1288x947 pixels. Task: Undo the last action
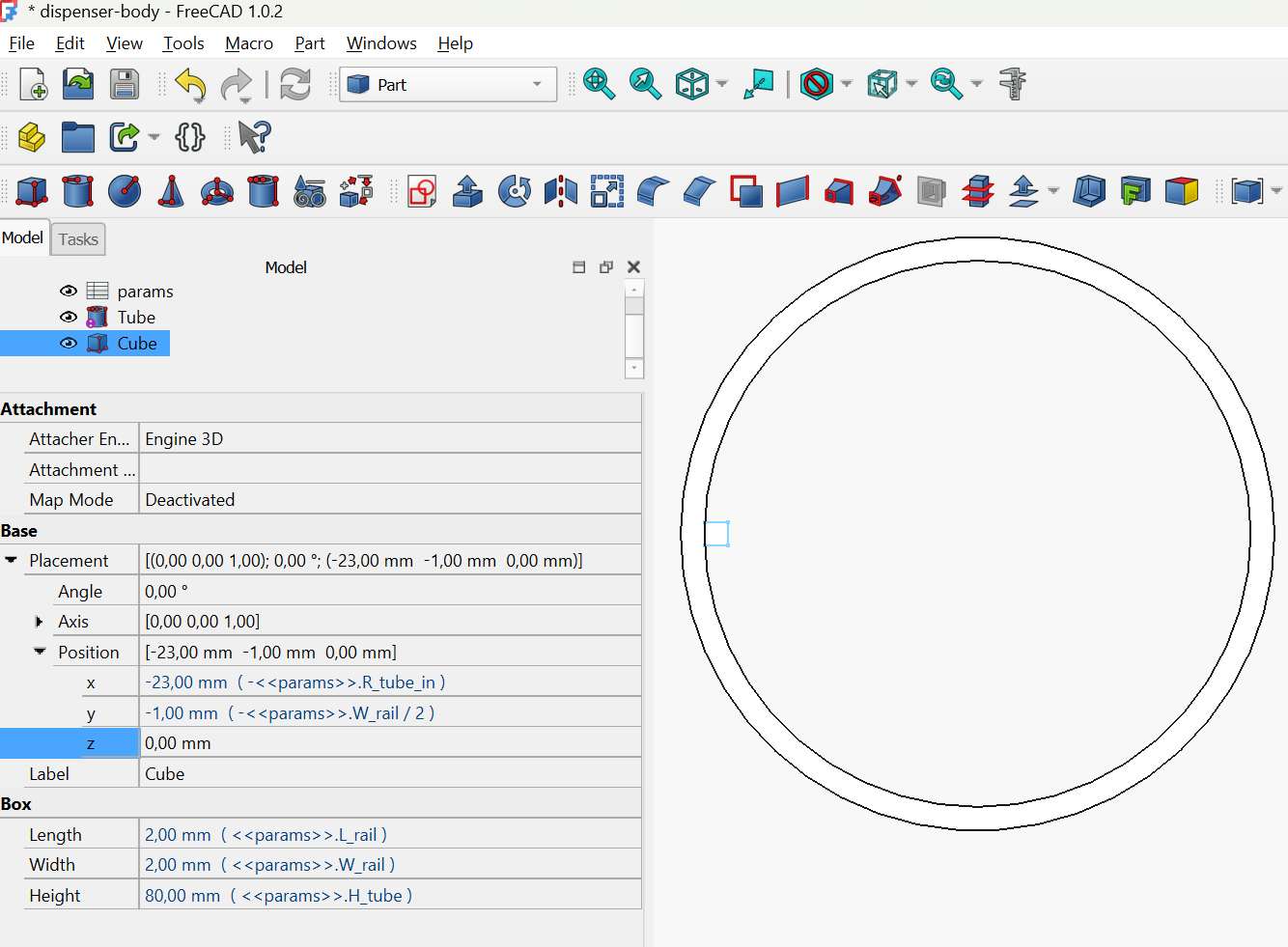191,85
